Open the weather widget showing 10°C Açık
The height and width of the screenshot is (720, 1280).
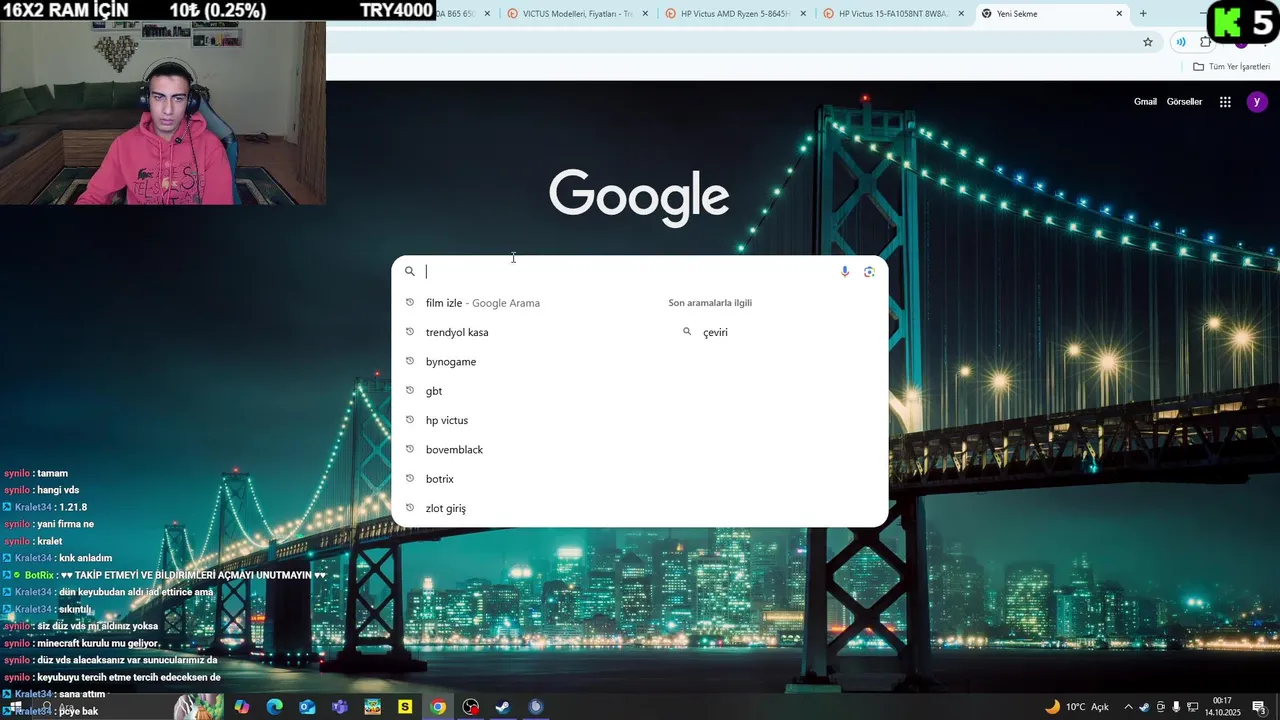coord(1077,707)
